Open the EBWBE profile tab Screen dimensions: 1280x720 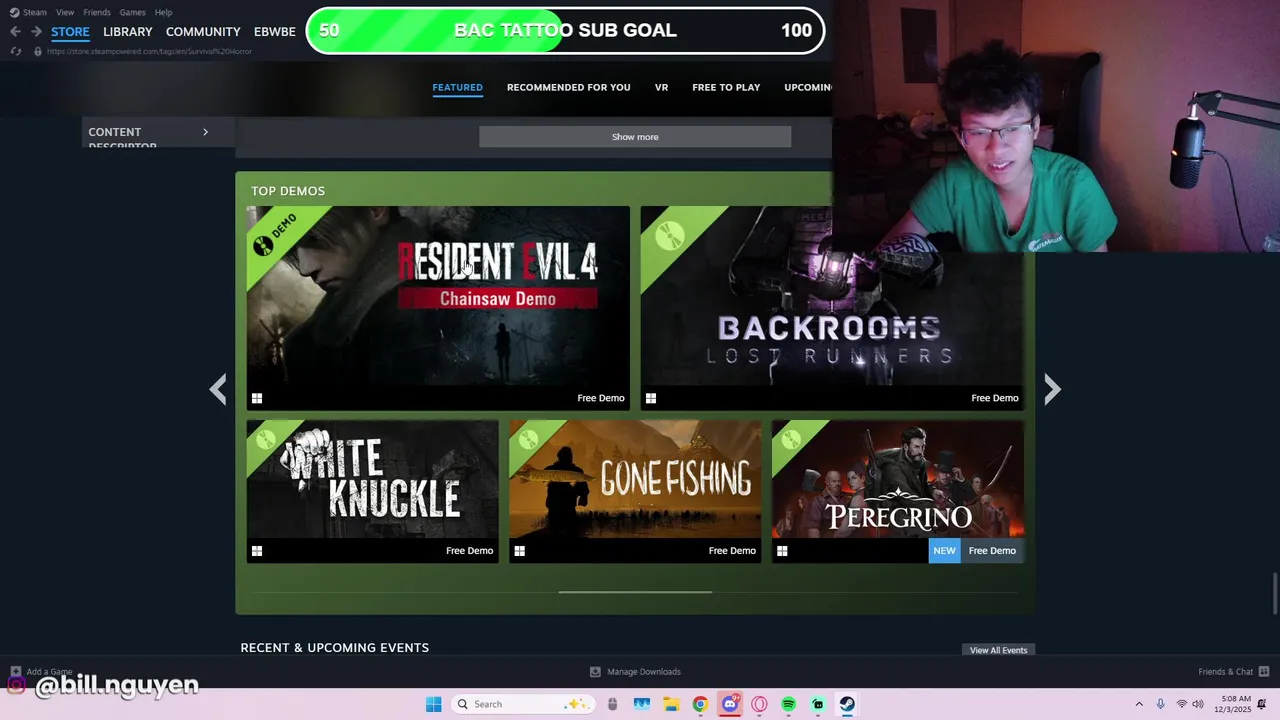pyautogui.click(x=275, y=32)
